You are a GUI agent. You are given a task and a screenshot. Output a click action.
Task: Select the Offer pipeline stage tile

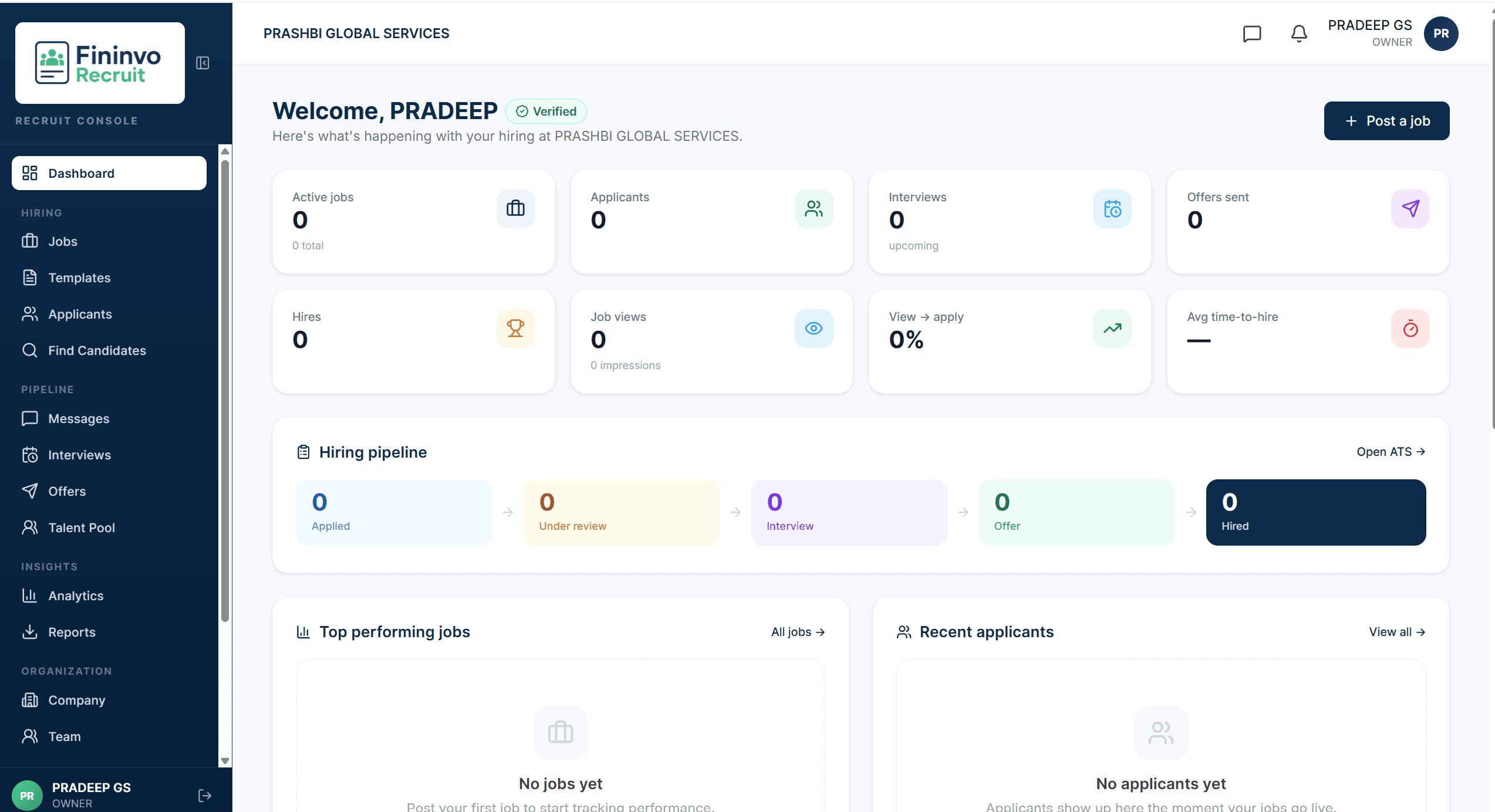tap(1076, 512)
